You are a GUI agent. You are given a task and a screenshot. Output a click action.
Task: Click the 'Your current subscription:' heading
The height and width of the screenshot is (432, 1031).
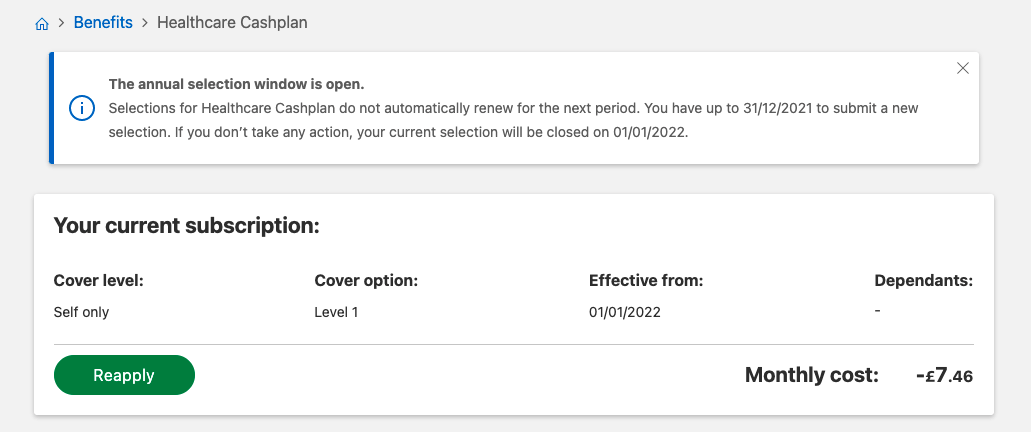tap(186, 226)
